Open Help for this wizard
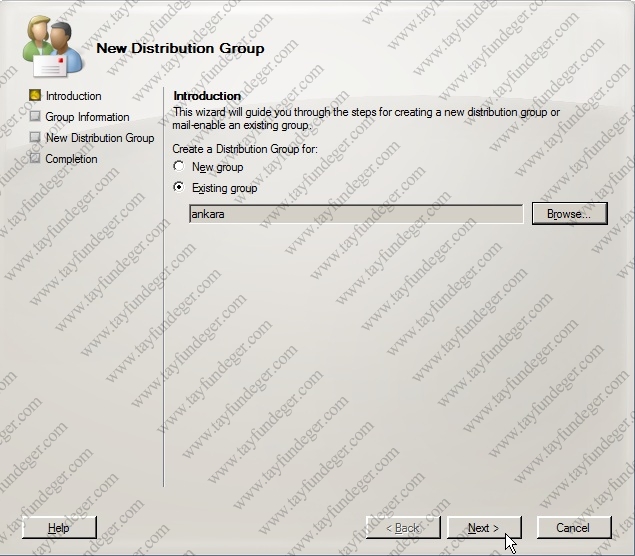 59,527
